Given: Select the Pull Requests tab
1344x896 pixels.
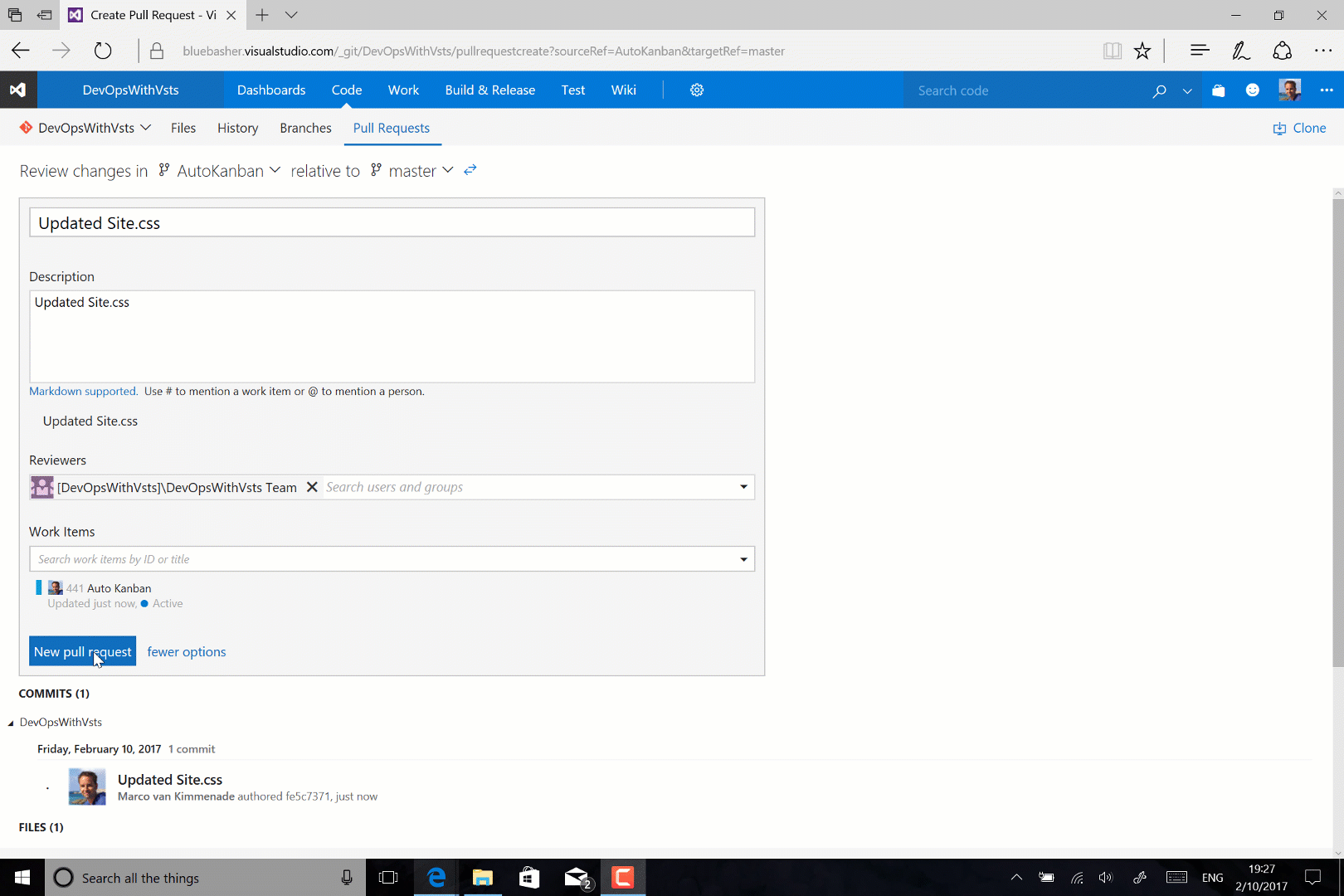Looking at the screenshot, I should 392,128.
